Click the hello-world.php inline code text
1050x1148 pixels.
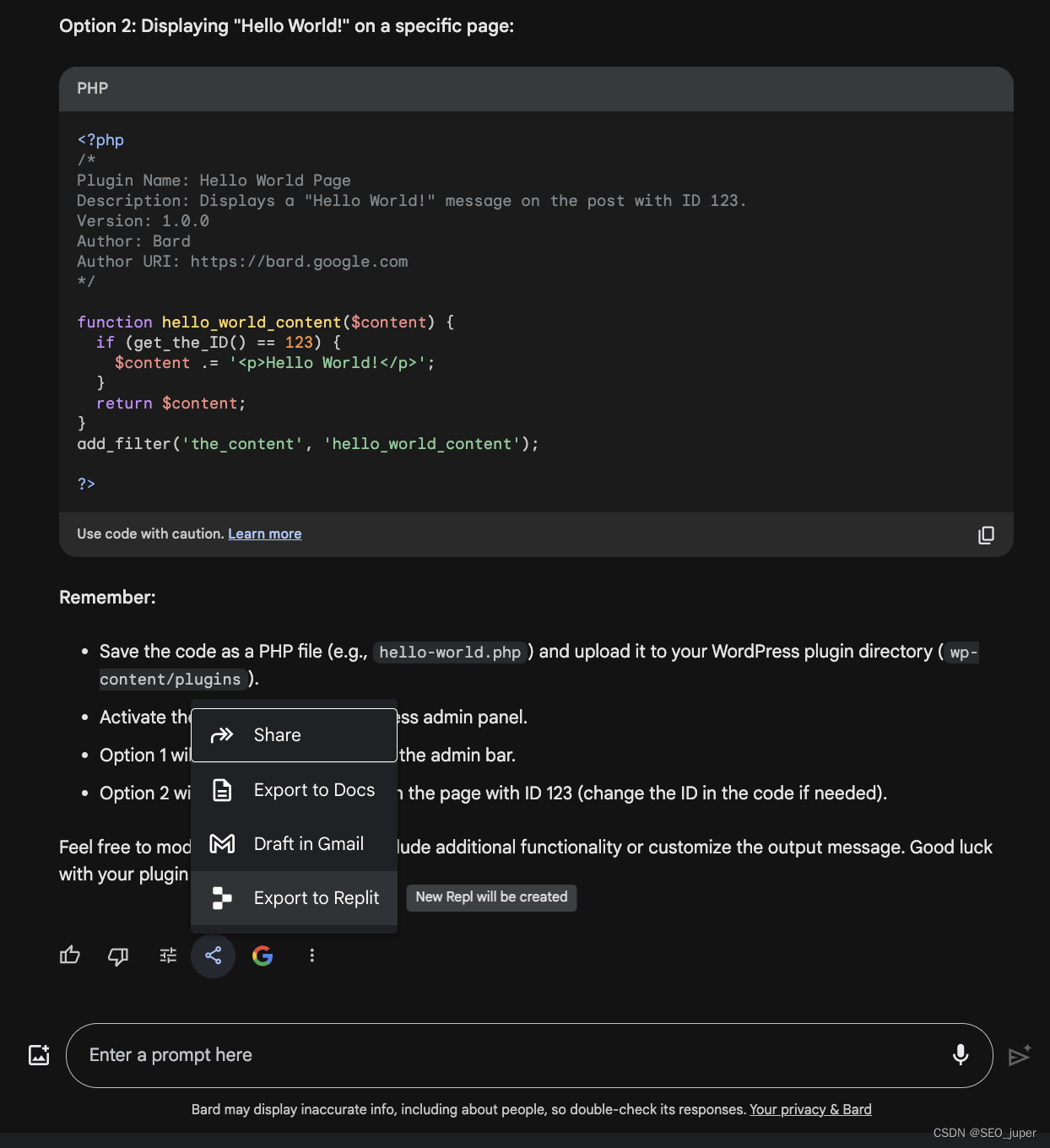[450, 653]
